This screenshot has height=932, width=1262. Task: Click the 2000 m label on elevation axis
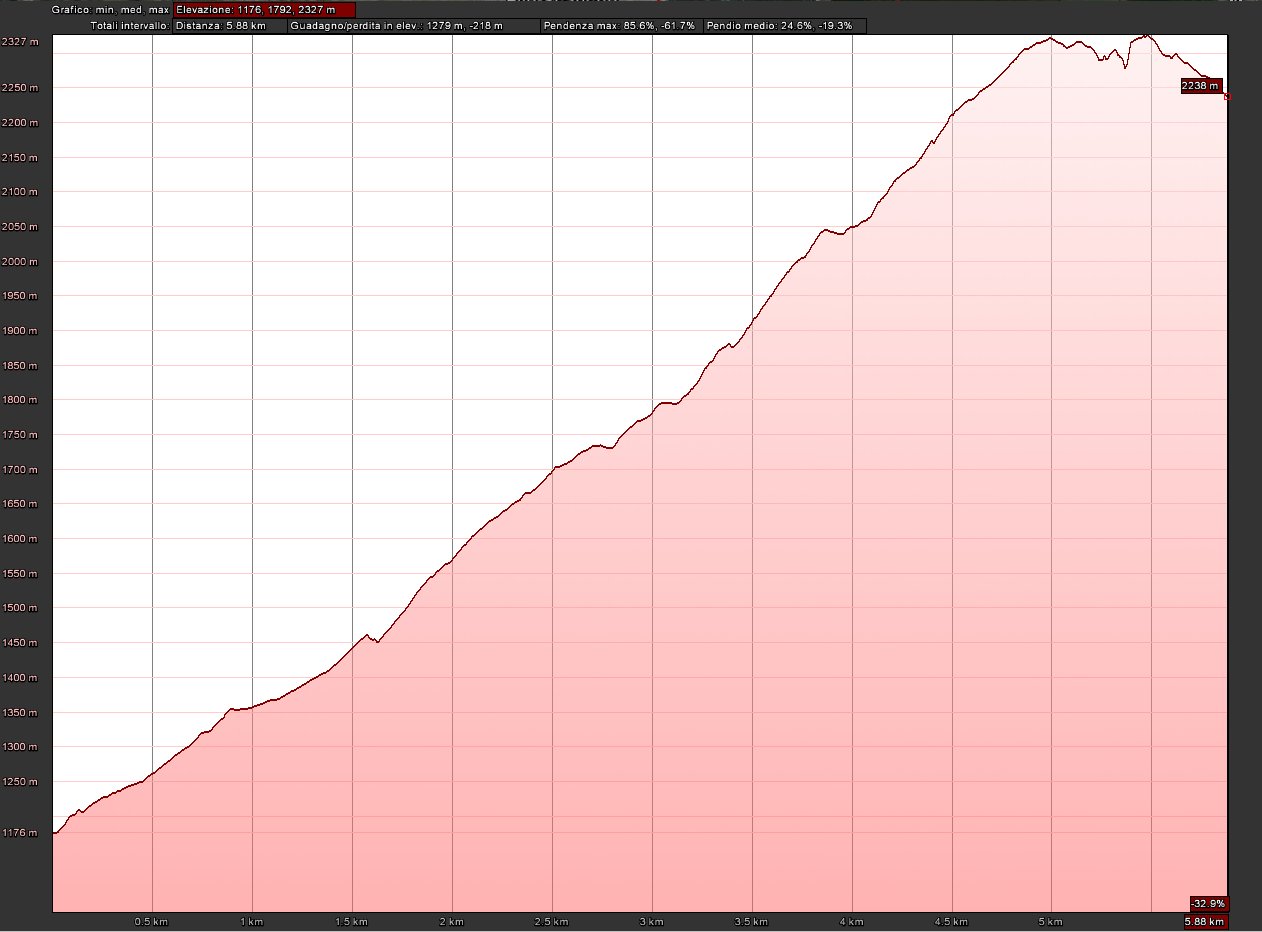[20, 261]
